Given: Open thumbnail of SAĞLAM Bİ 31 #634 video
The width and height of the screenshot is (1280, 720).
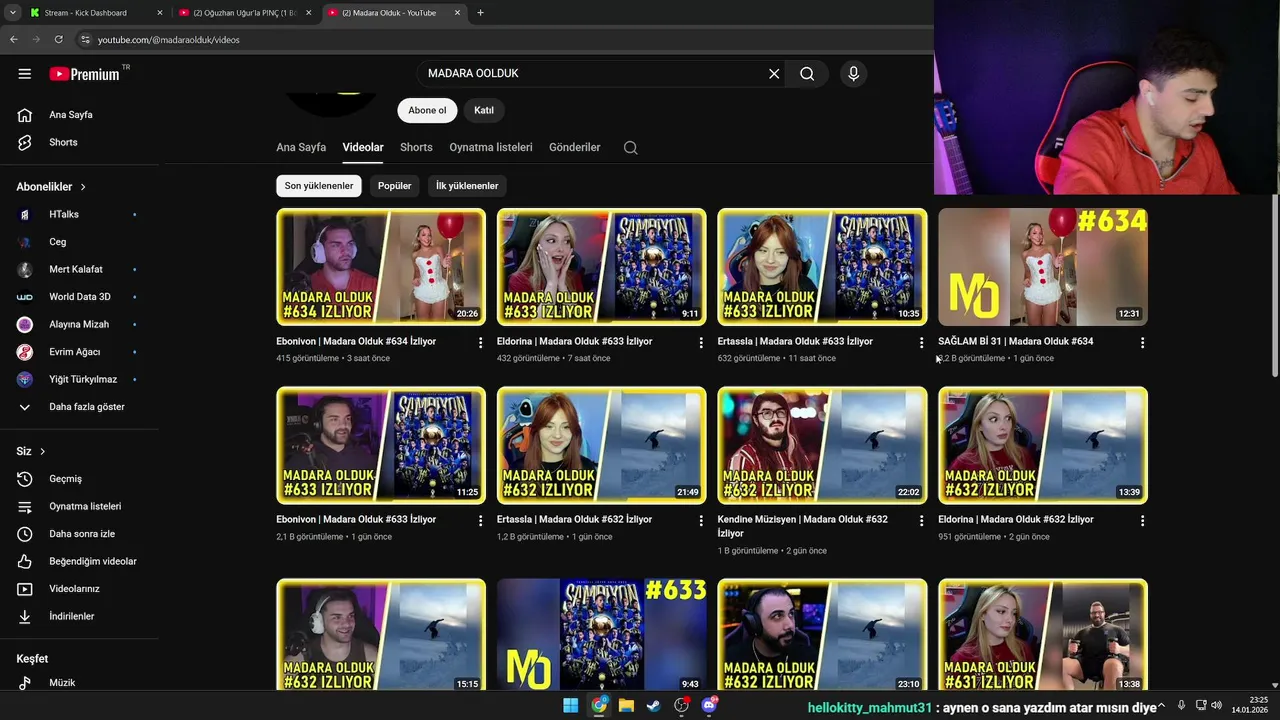Looking at the screenshot, I should tap(1043, 267).
